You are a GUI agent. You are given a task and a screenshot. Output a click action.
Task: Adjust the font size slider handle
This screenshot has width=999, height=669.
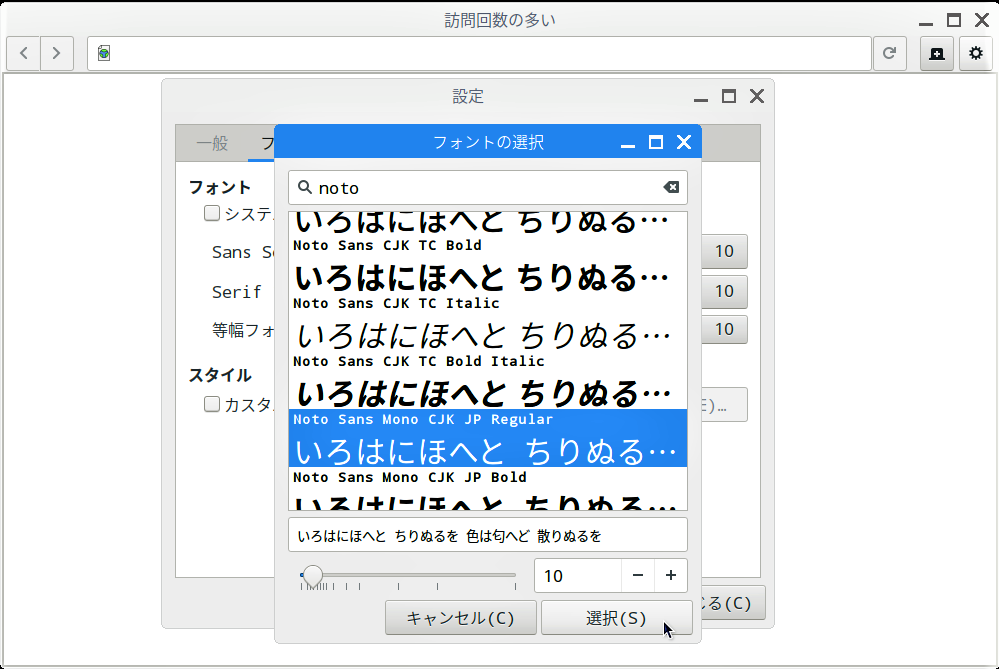(312, 575)
